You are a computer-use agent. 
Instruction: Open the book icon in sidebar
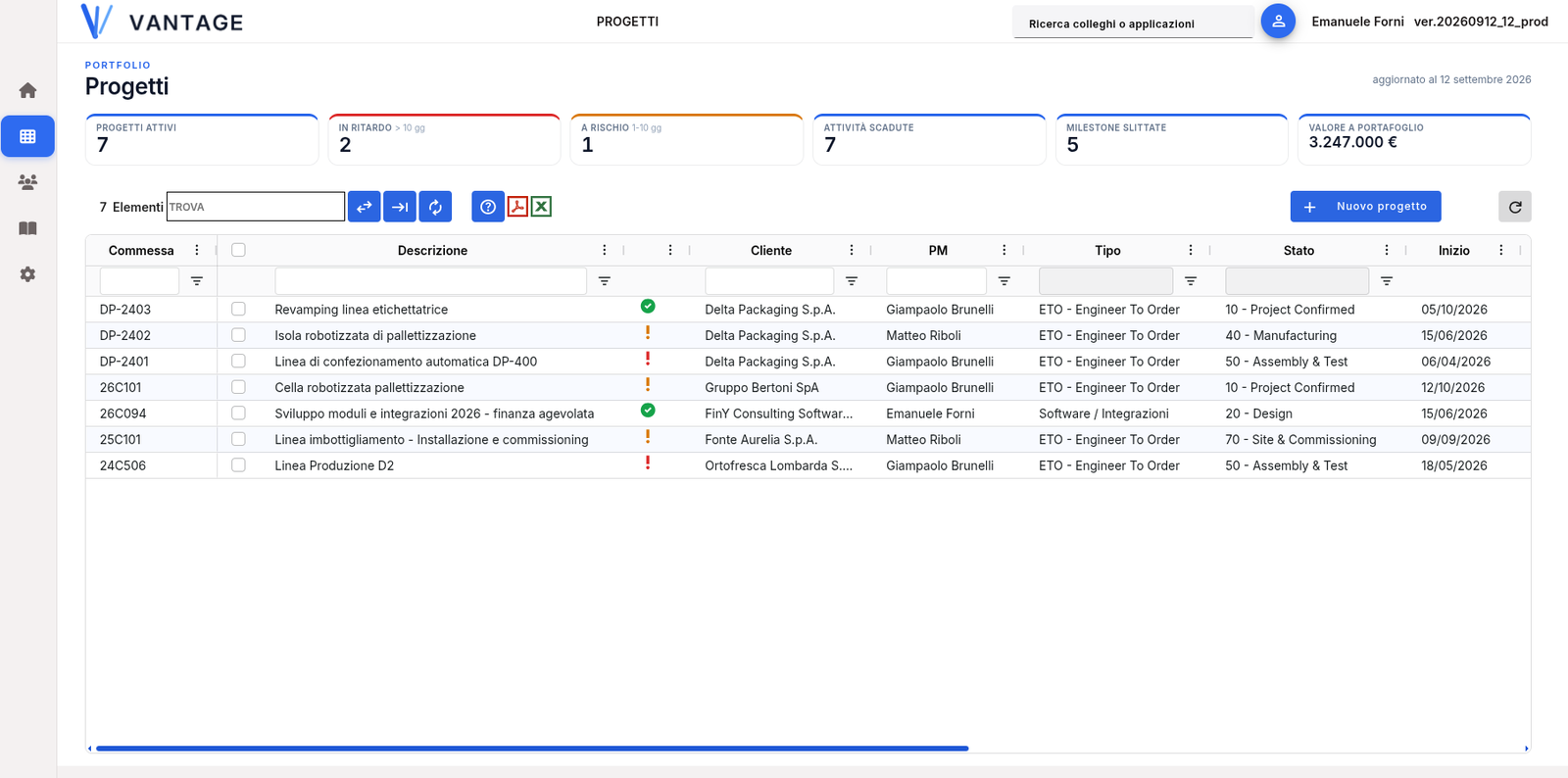coord(27,228)
